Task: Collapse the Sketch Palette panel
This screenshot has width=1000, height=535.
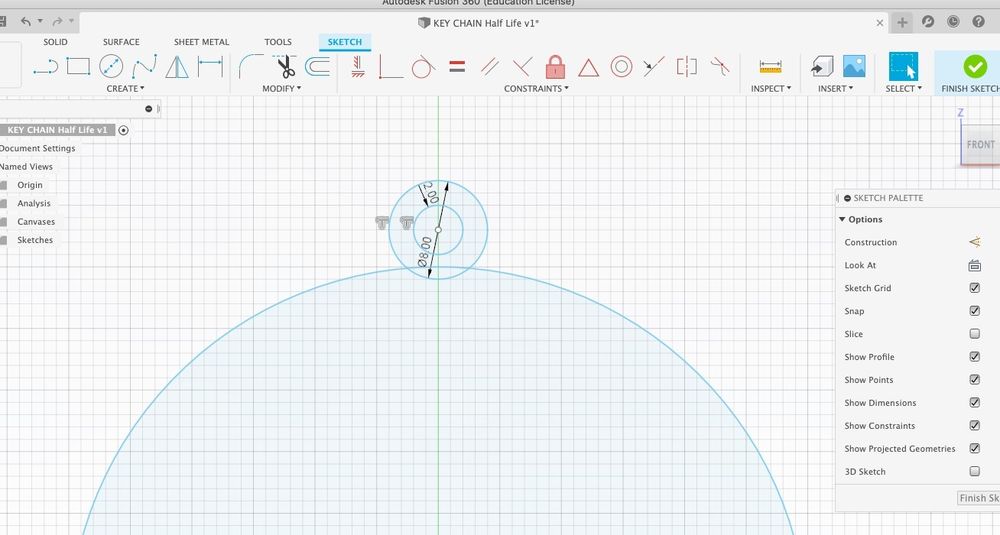Action: coord(847,198)
